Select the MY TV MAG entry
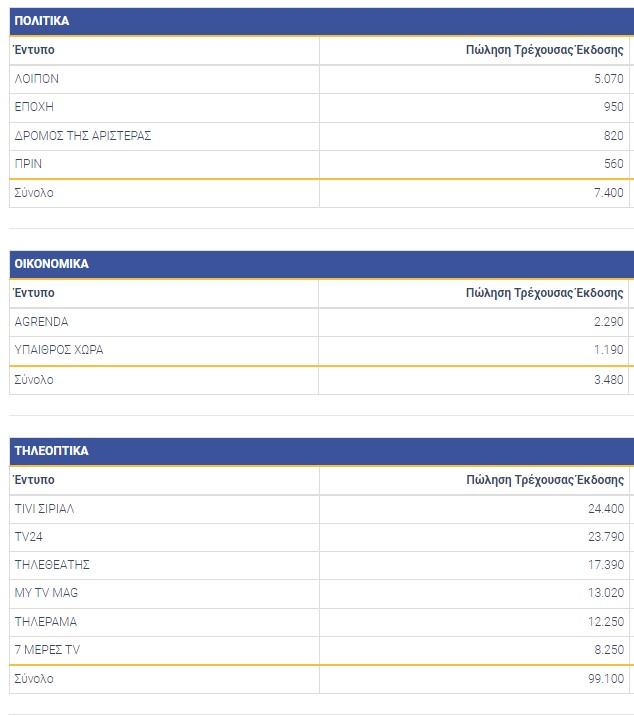634x716 pixels. [x=46, y=593]
